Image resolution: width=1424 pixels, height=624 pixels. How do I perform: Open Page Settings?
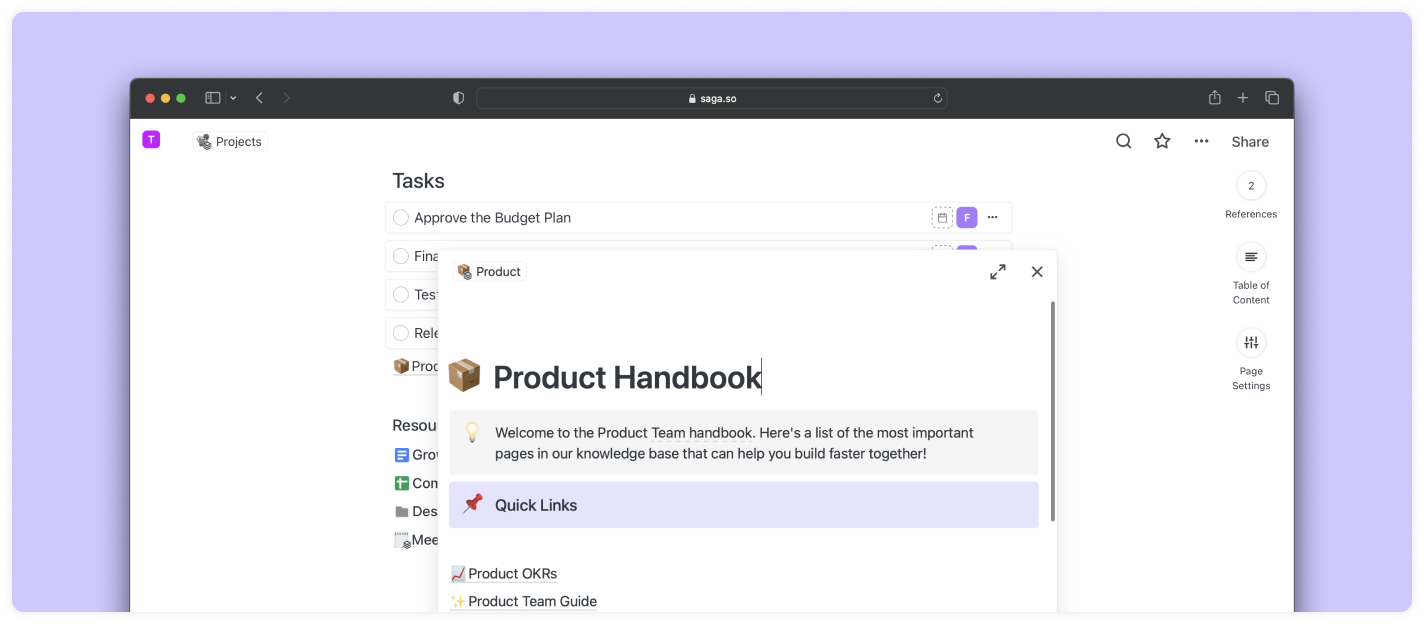point(1250,344)
